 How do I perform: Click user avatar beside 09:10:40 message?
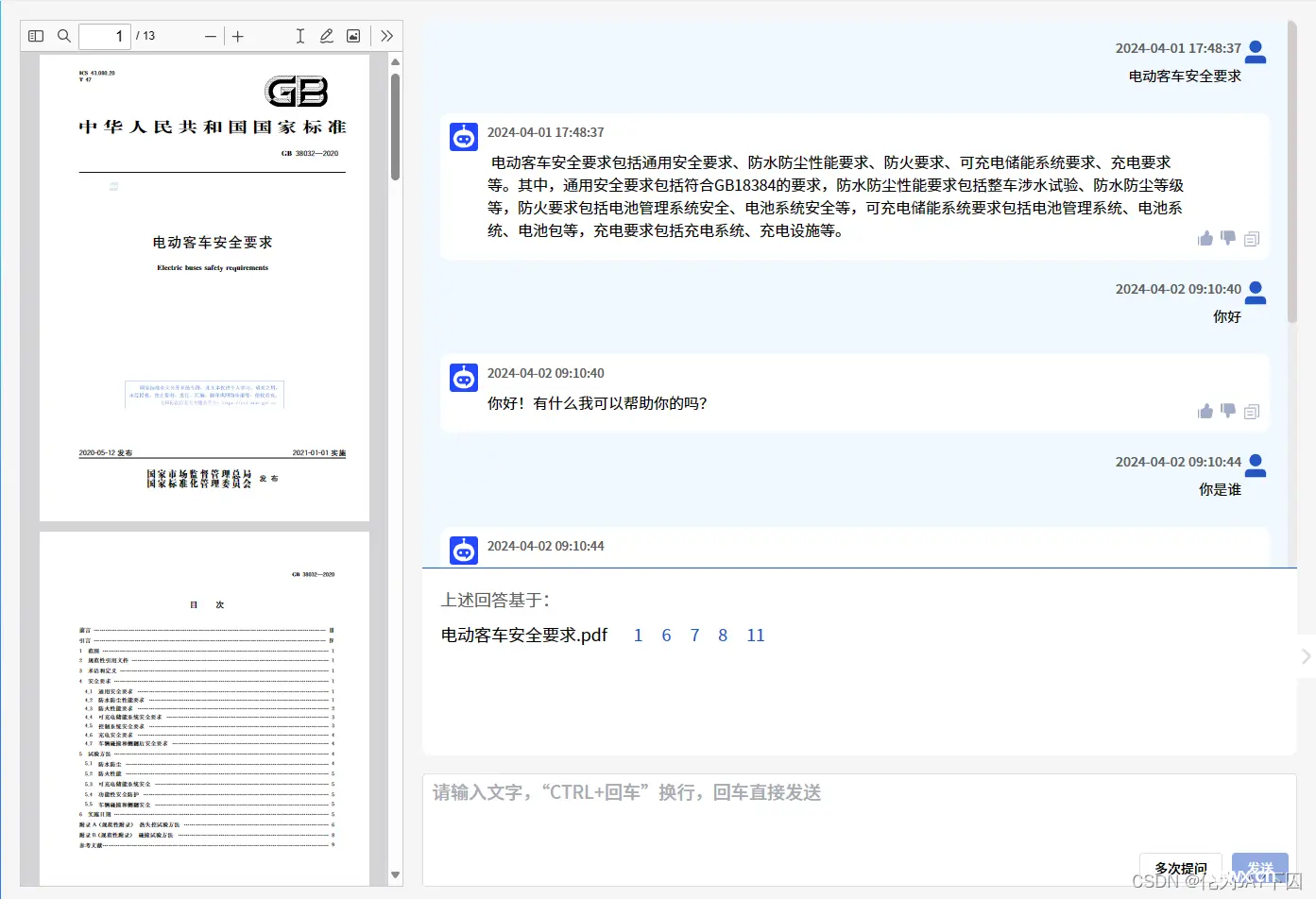pos(1256,293)
